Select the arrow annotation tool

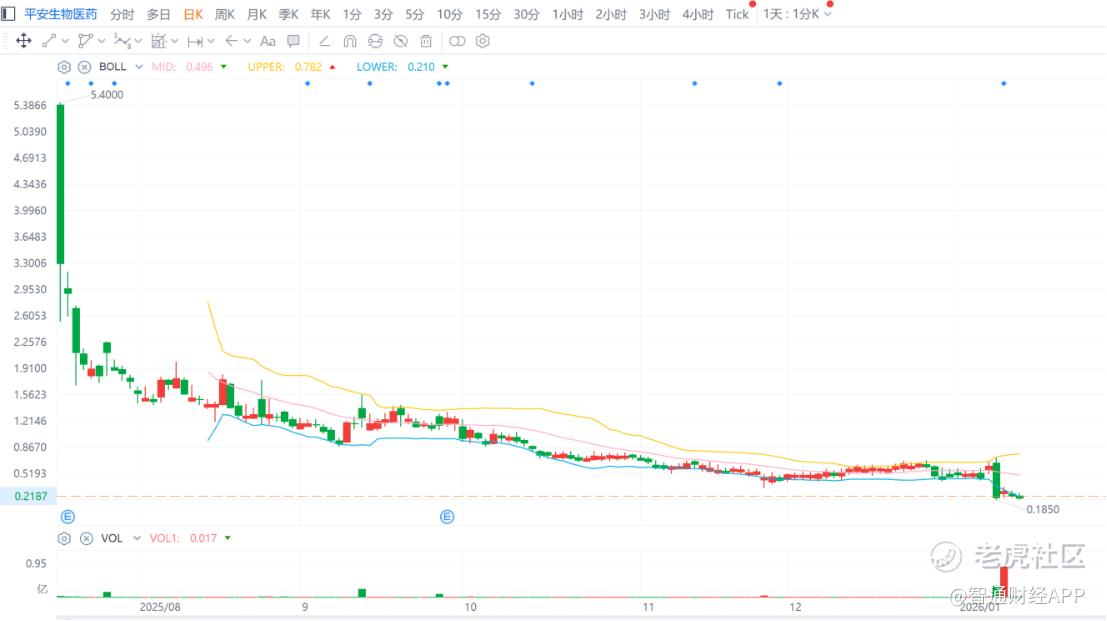(231, 41)
